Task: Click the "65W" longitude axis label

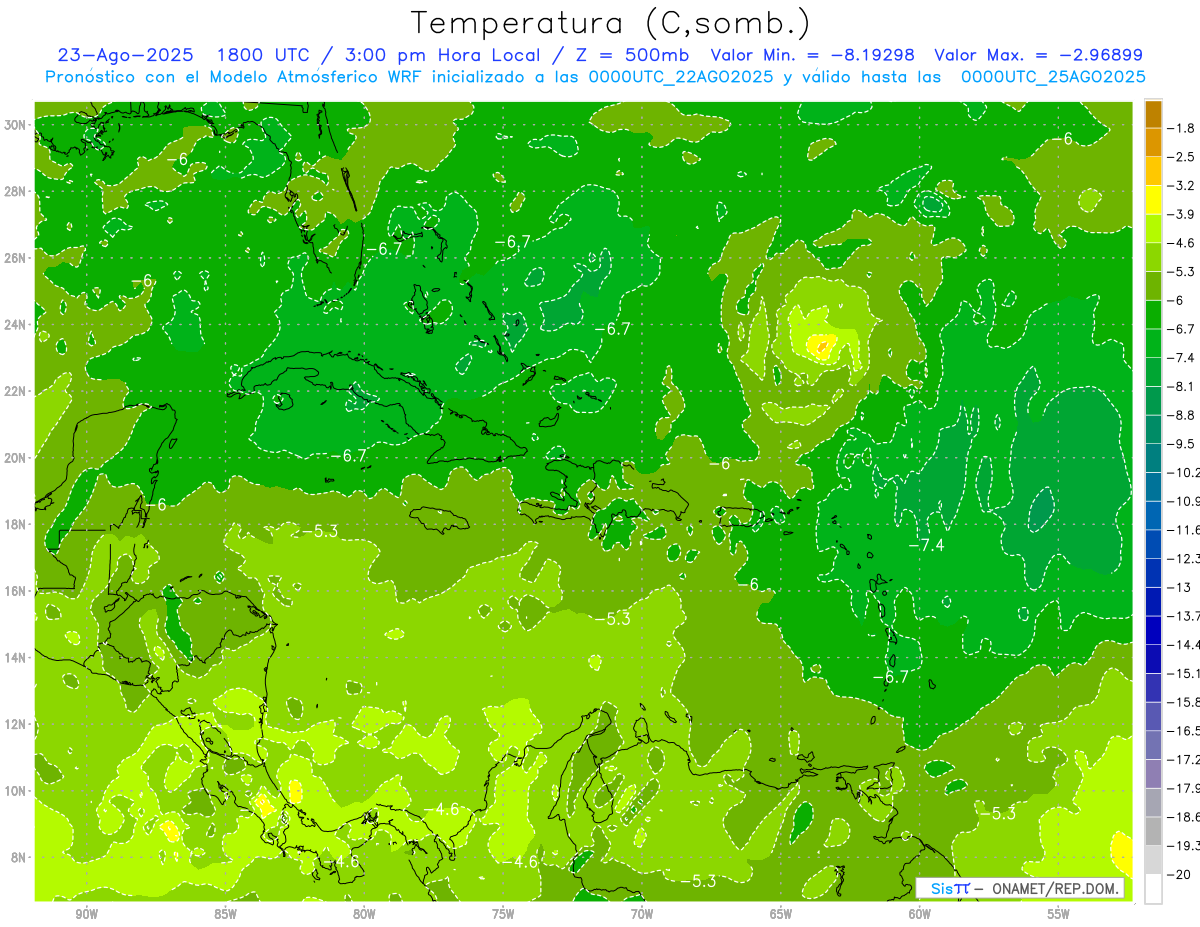Action: point(781,914)
